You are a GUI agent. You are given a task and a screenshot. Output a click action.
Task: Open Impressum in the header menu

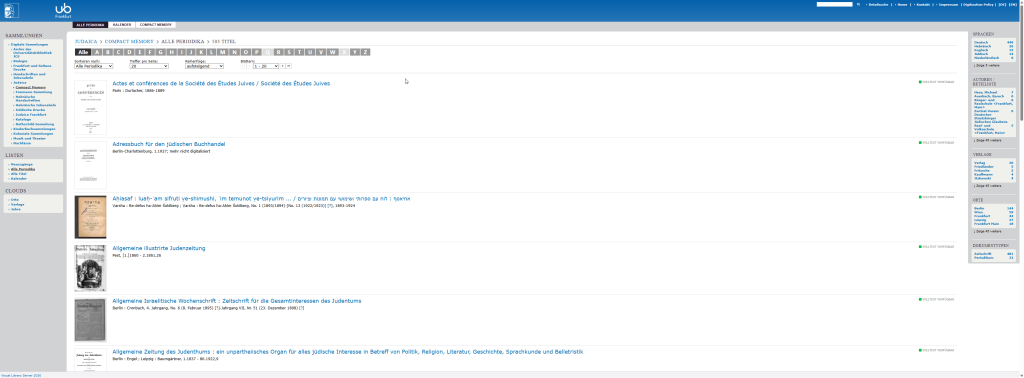pyautogui.click(x=948, y=5)
